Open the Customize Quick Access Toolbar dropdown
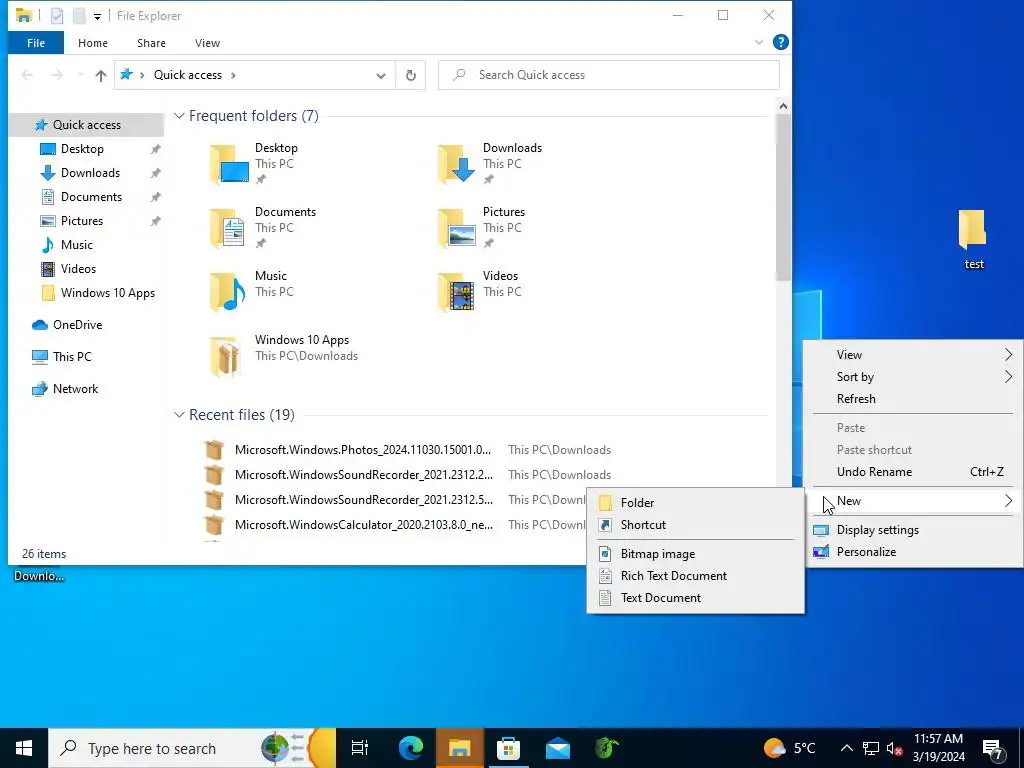The height and width of the screenshot is (768, 1024). click(97, 16)
